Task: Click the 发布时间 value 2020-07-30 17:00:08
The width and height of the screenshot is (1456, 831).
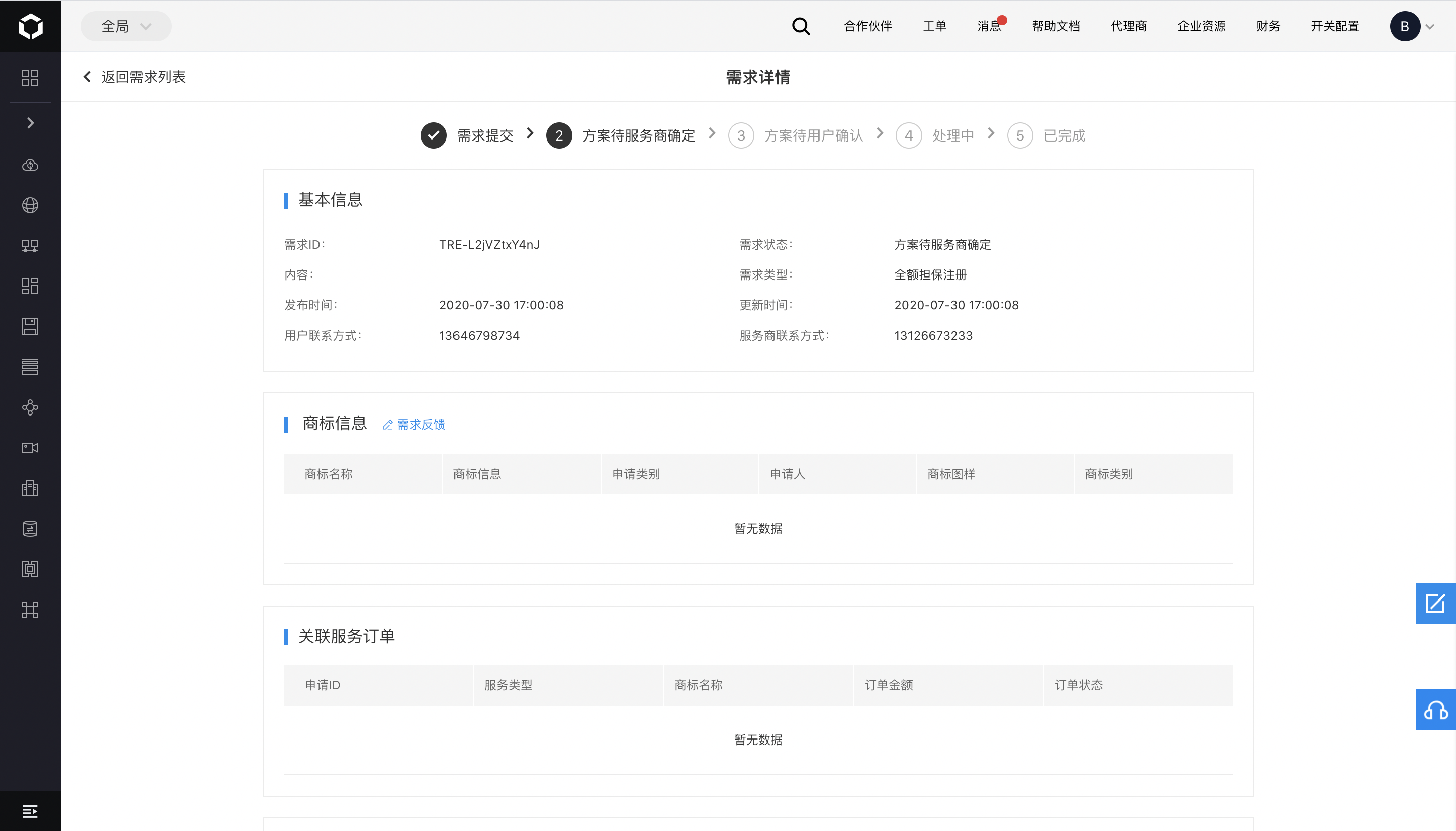Action: tap(501, 305)
